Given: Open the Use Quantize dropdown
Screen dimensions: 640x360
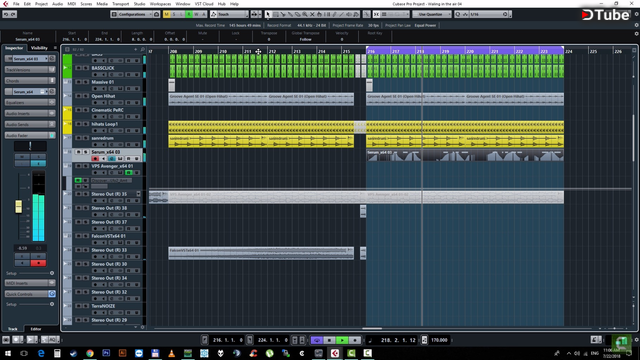Looking at the screenshot, I should point(431,14).
